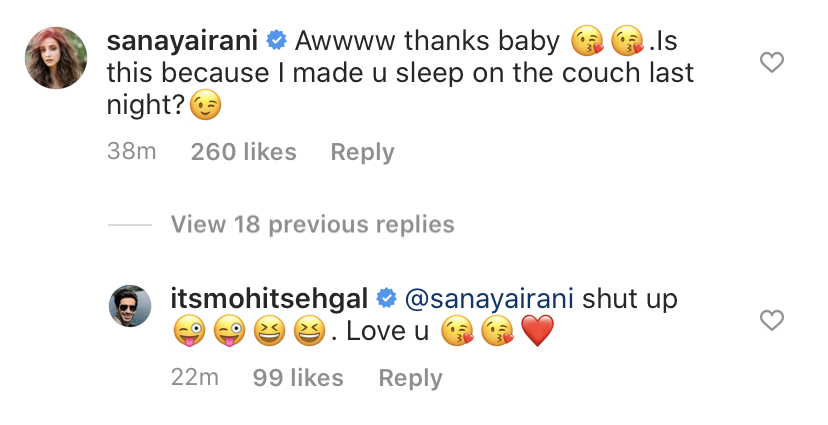
Task: Expand View 18 previous replies
Action: point(312,224)
